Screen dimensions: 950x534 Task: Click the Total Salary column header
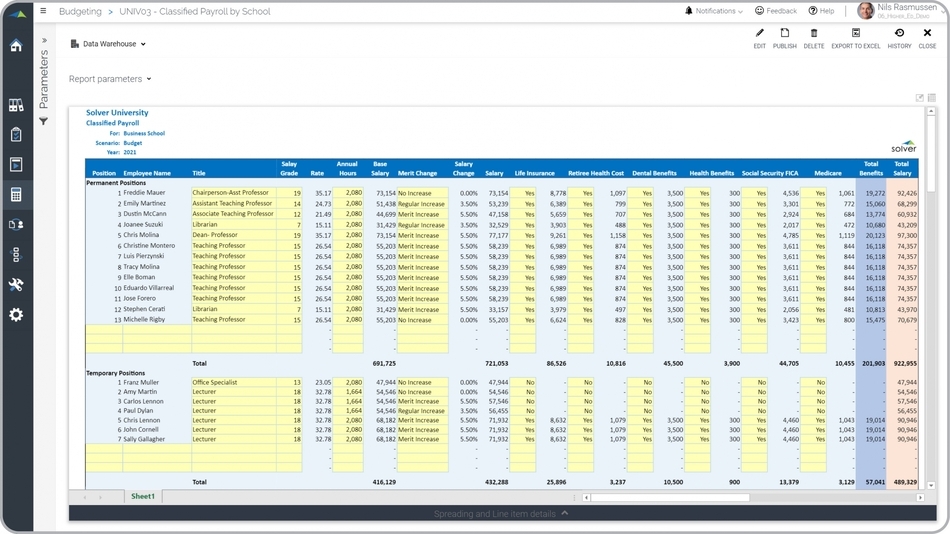[902, 169]
